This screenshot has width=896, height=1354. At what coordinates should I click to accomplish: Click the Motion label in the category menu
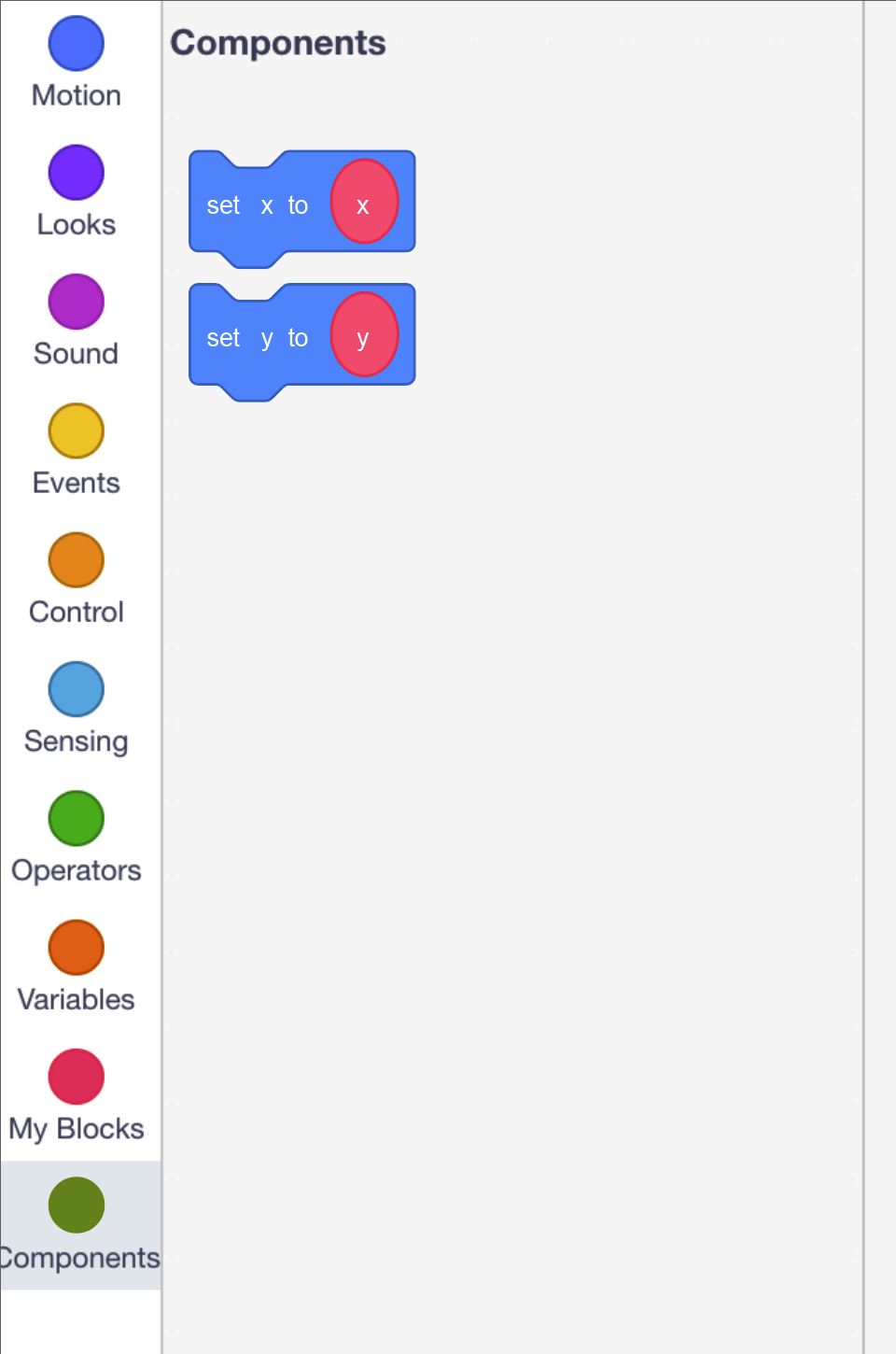(76, 95)
